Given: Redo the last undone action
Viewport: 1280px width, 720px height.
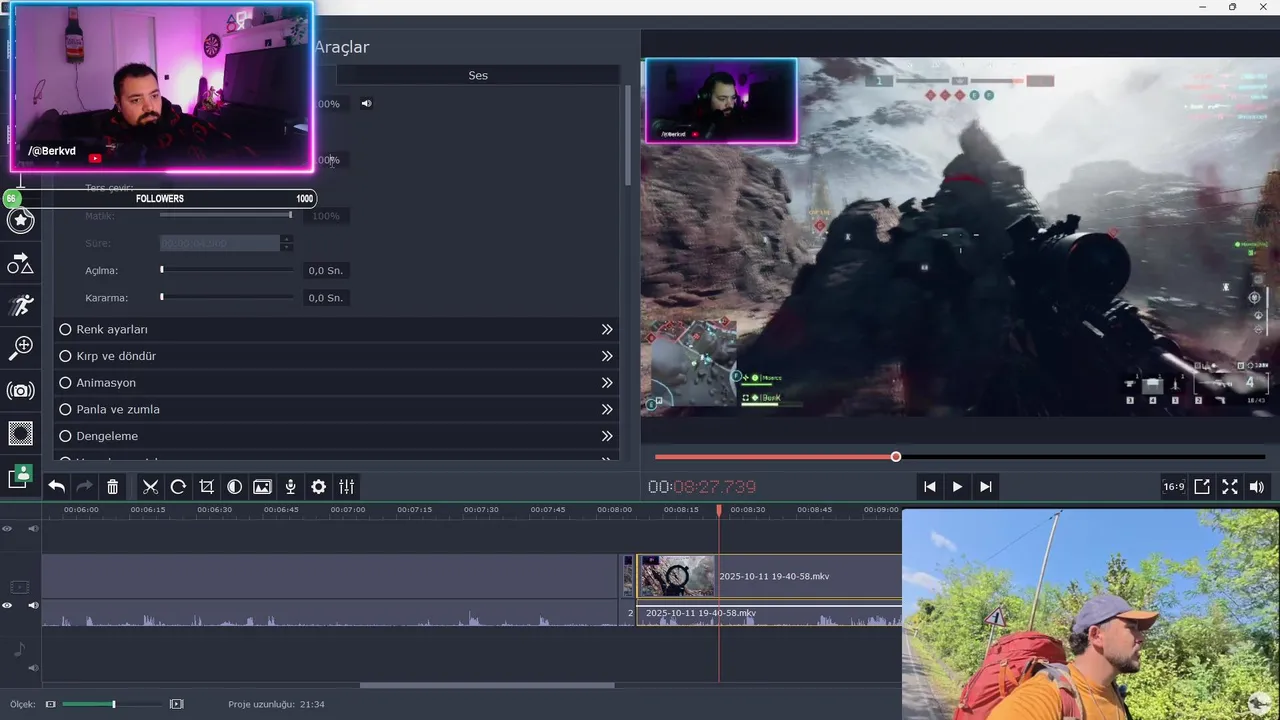Looking at the screenshot, I should point(85,487).
